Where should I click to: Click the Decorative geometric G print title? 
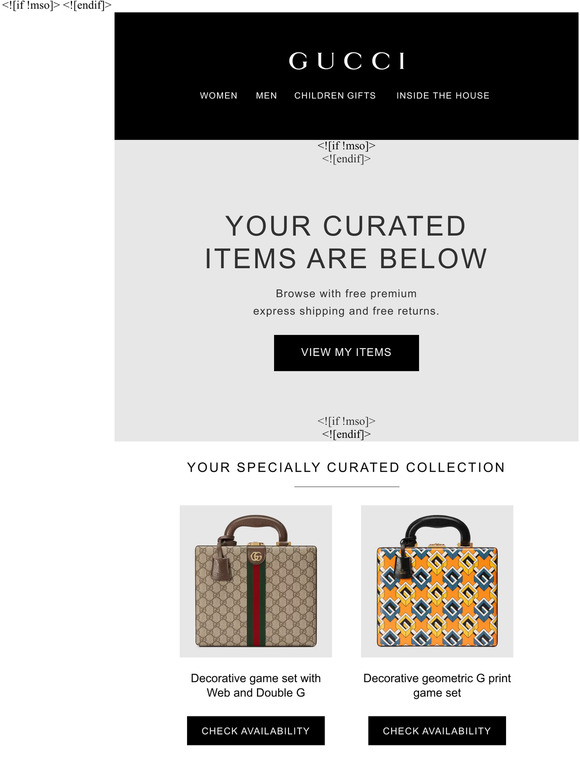[437, 685]
